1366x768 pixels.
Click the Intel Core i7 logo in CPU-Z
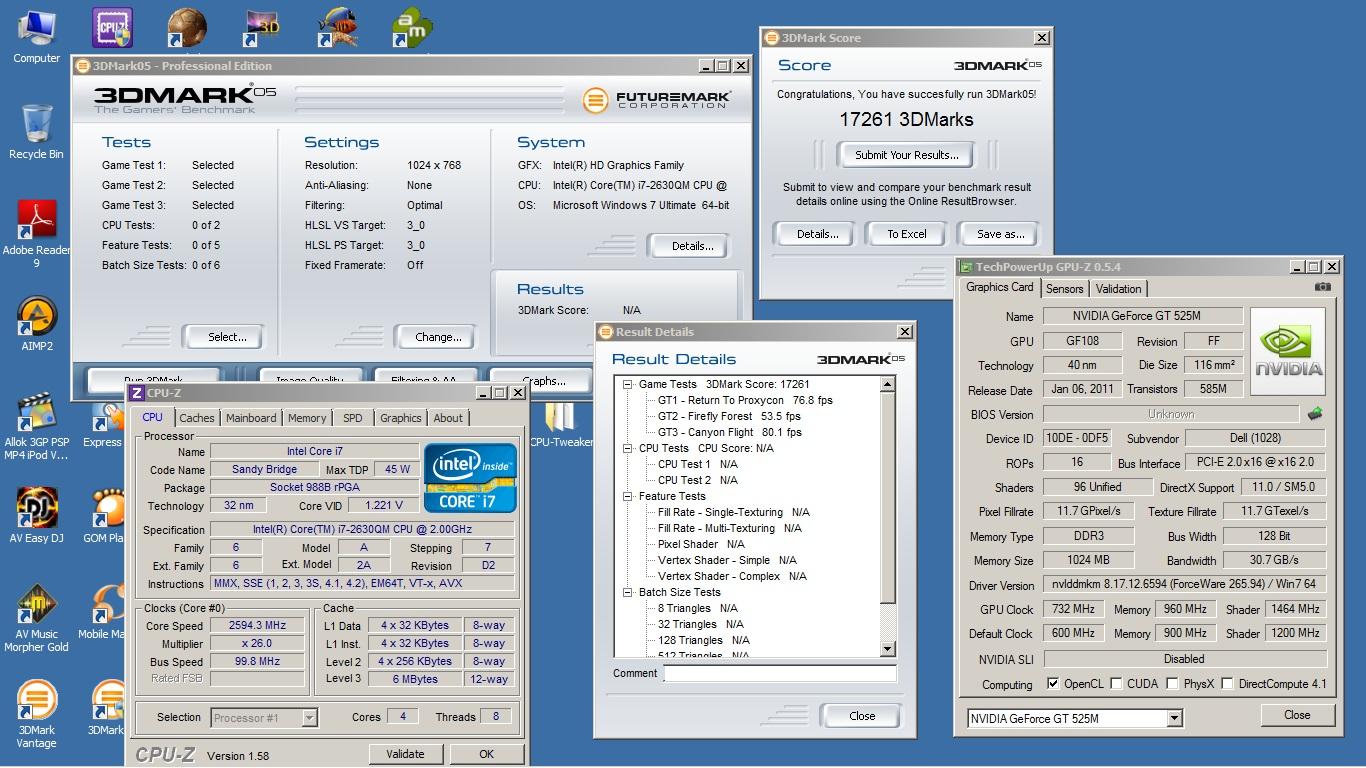pos(470,478)
